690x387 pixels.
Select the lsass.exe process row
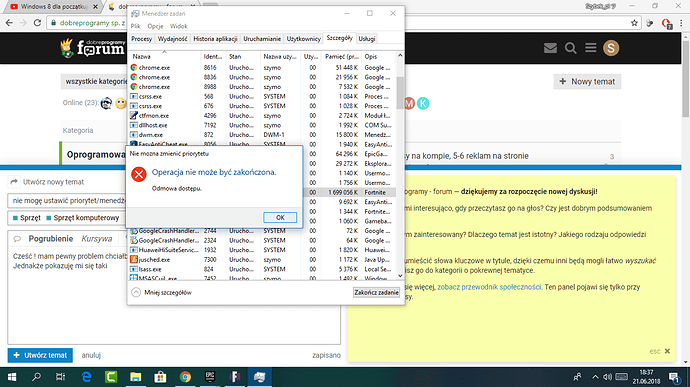(x=262, y=269)
